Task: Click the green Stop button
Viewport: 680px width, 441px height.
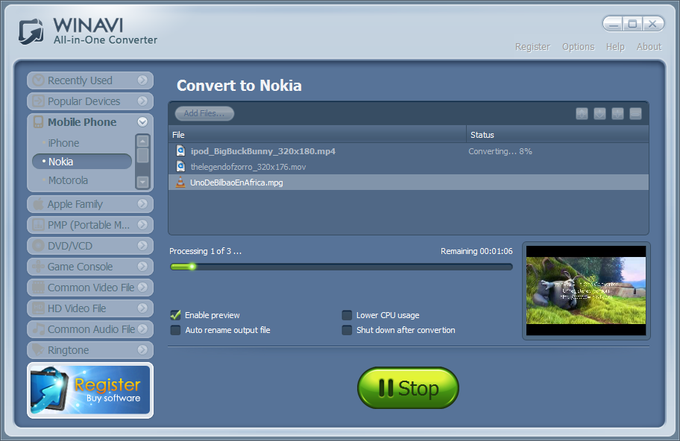Action: [x=408, y=388]
